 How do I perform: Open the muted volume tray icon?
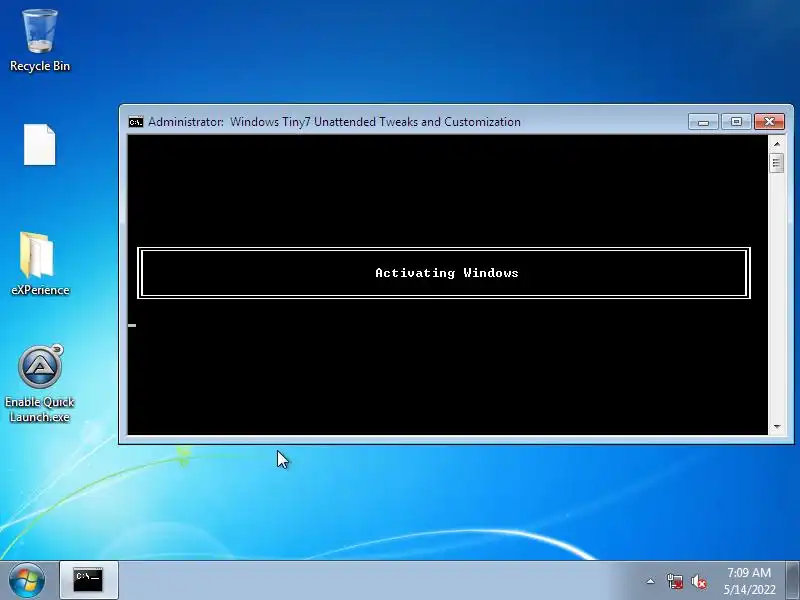[699, 581]
